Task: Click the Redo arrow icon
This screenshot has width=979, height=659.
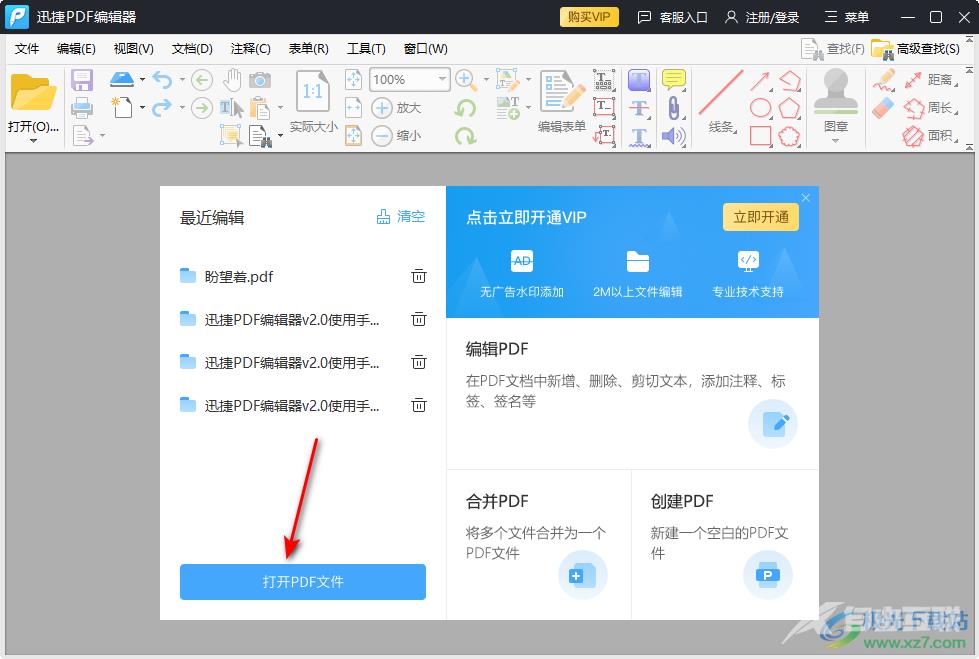Action: pyautogui.click(x=162, y=108)
